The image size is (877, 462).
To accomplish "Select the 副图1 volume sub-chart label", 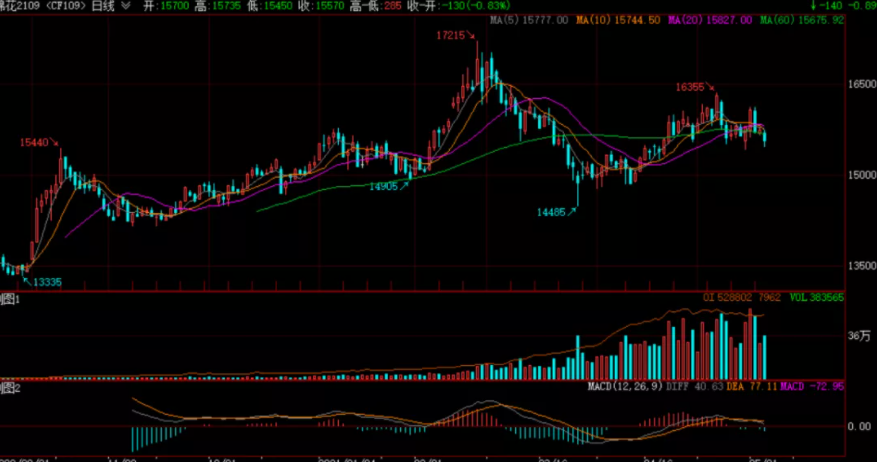I will coord(10,299).
